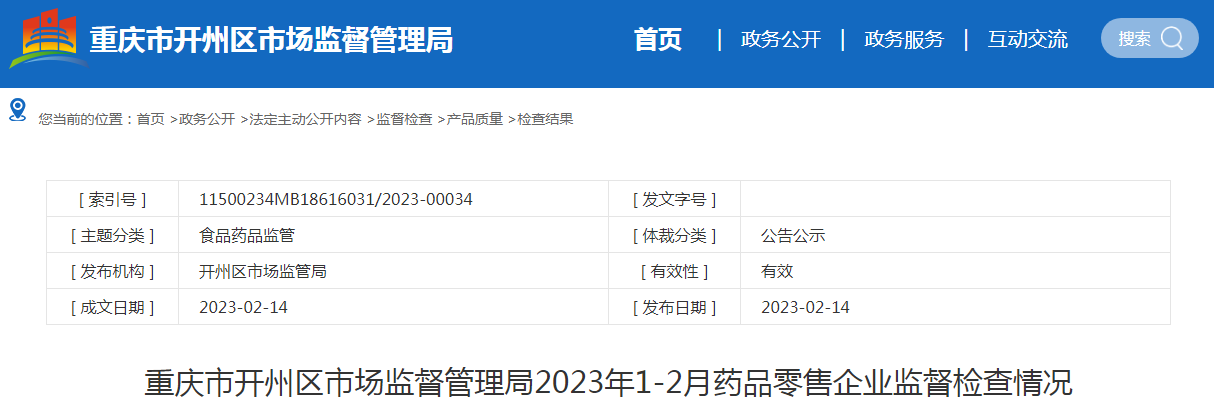Click the search magnifier icon
Screen dimensions: 1214x414
1172,38
